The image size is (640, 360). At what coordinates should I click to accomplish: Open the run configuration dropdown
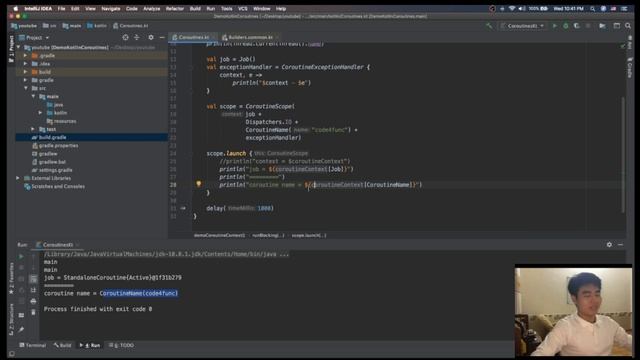(x=523, y=26)
